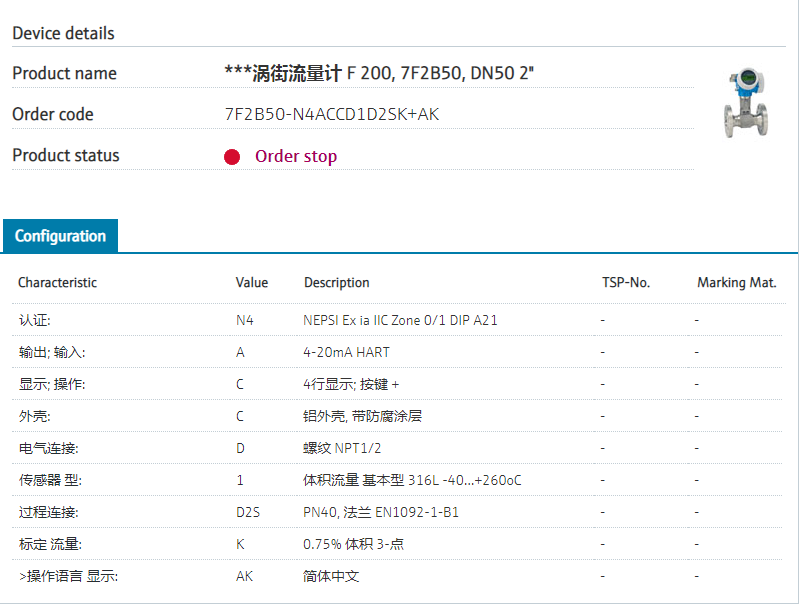Click the 4-20mA HART description cell

point(346,352)
